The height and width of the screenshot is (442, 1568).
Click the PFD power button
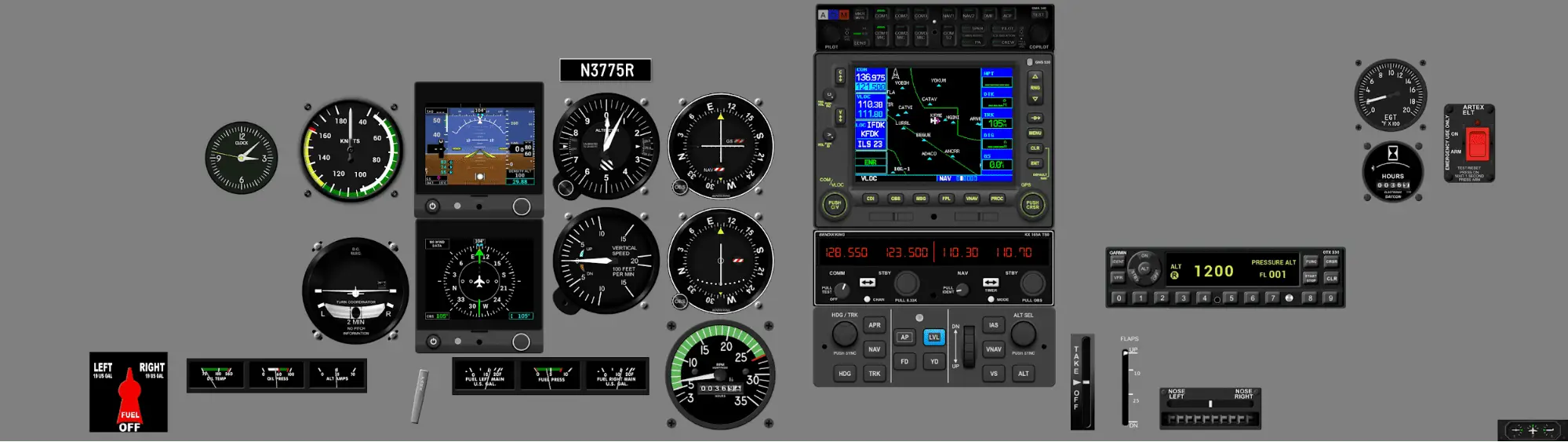click(432, 206)
